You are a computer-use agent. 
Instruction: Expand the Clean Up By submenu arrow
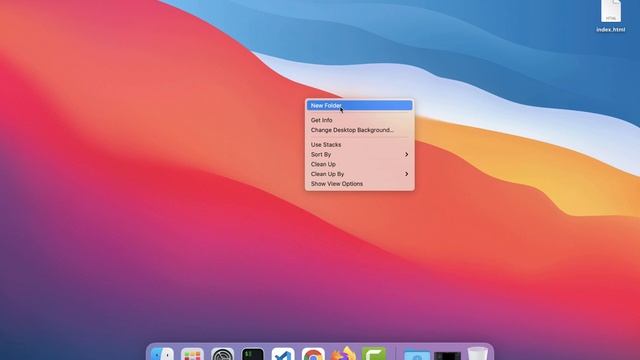407,174
